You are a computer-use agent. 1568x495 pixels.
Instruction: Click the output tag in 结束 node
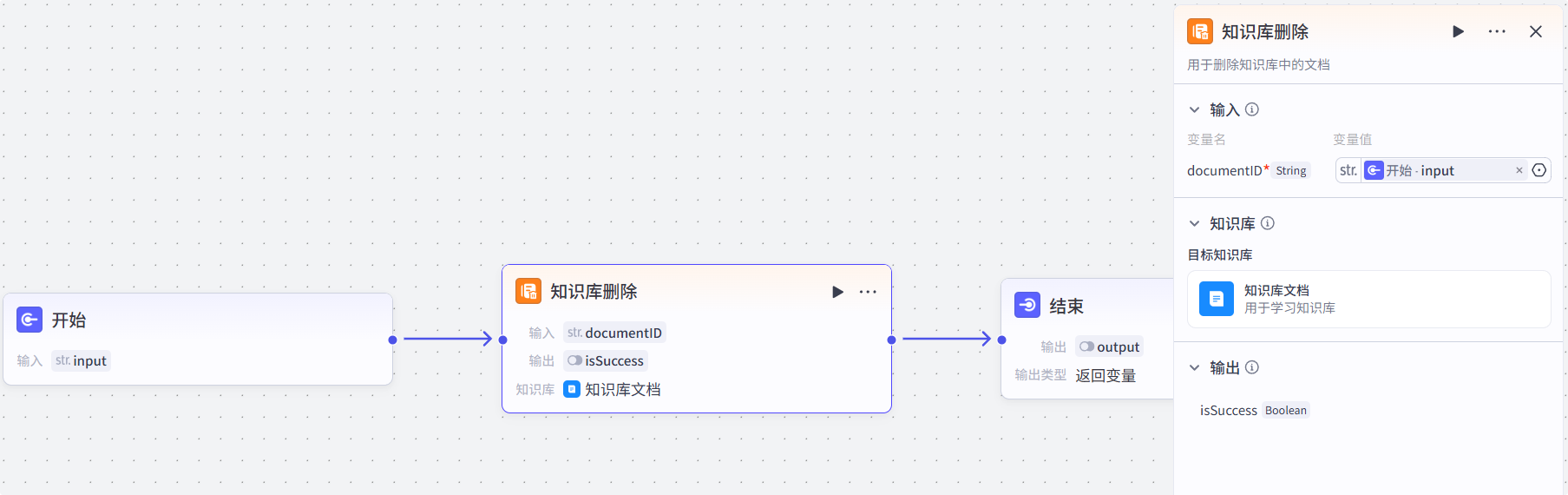1110,346
